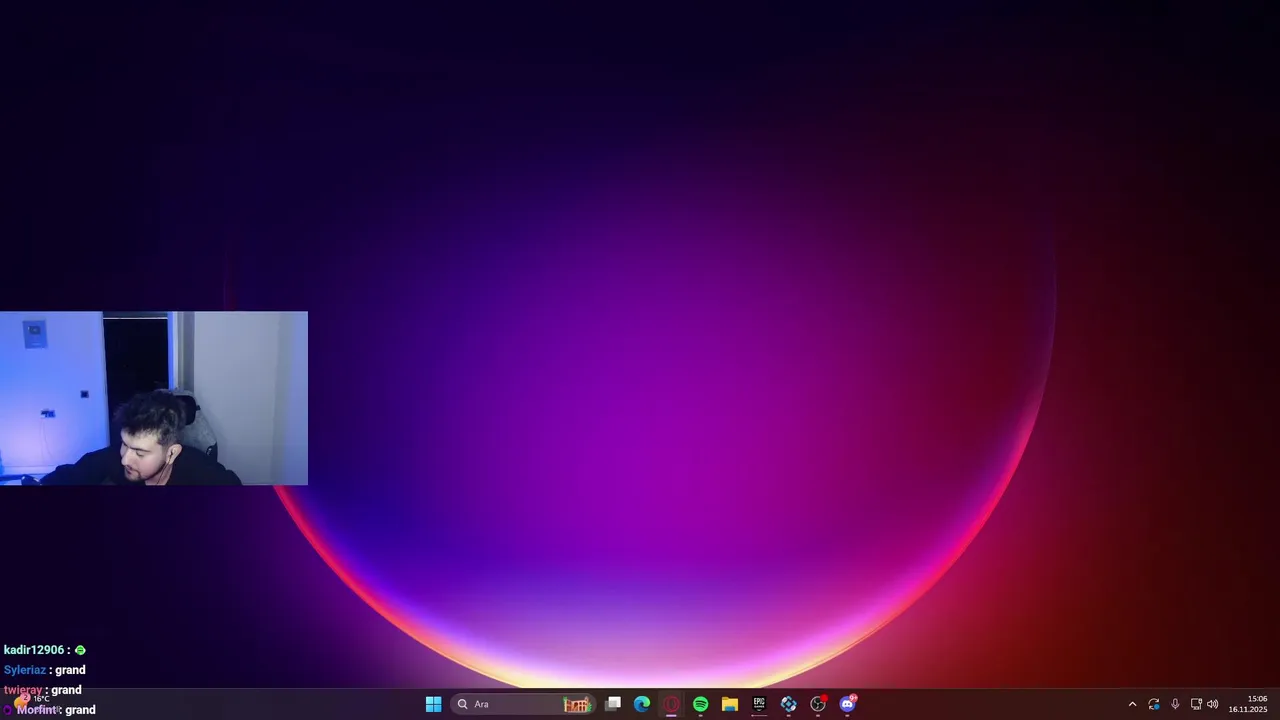
Task: Open the blue diamond app icon in taskbar
Action: click(x=788, y=704)
